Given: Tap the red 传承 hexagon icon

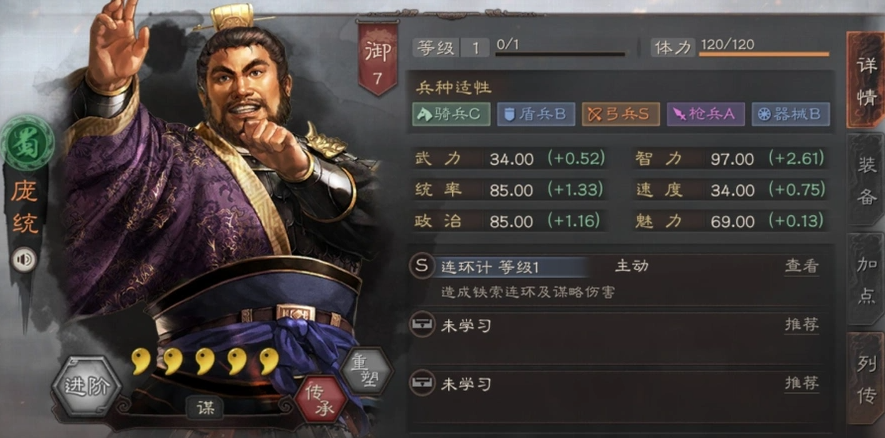Looking at the screenshot, I should [321, 398].
